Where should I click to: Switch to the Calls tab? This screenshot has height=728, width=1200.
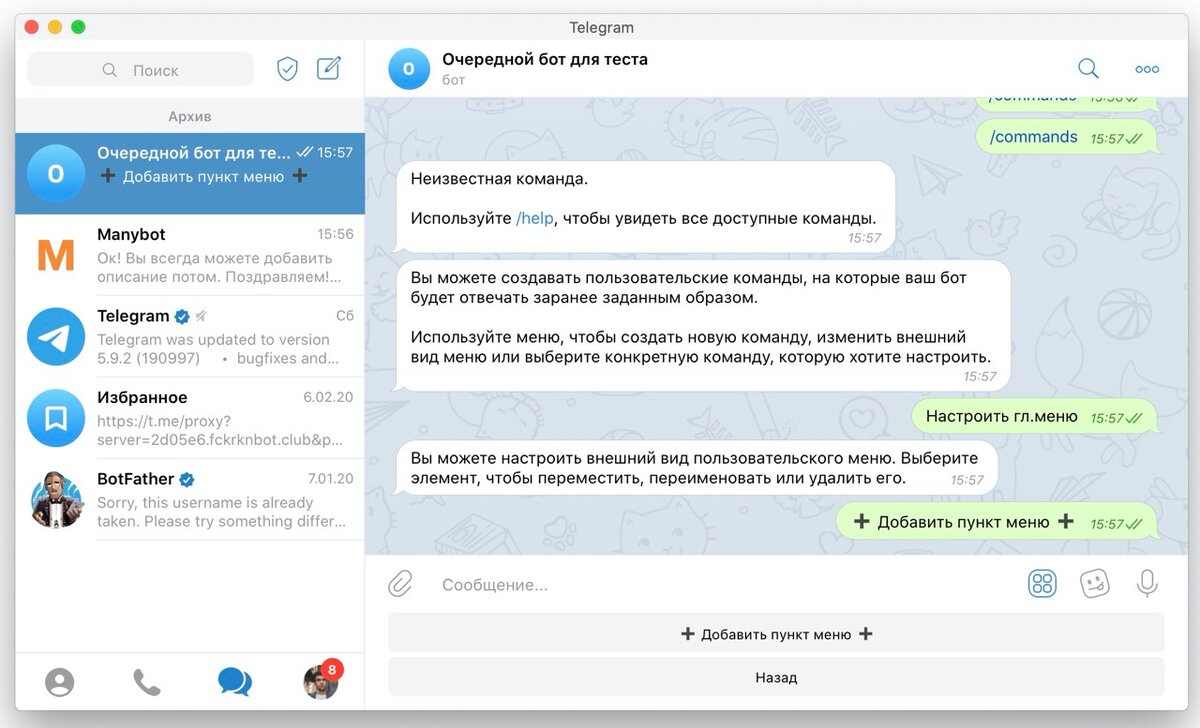point(146,682)
